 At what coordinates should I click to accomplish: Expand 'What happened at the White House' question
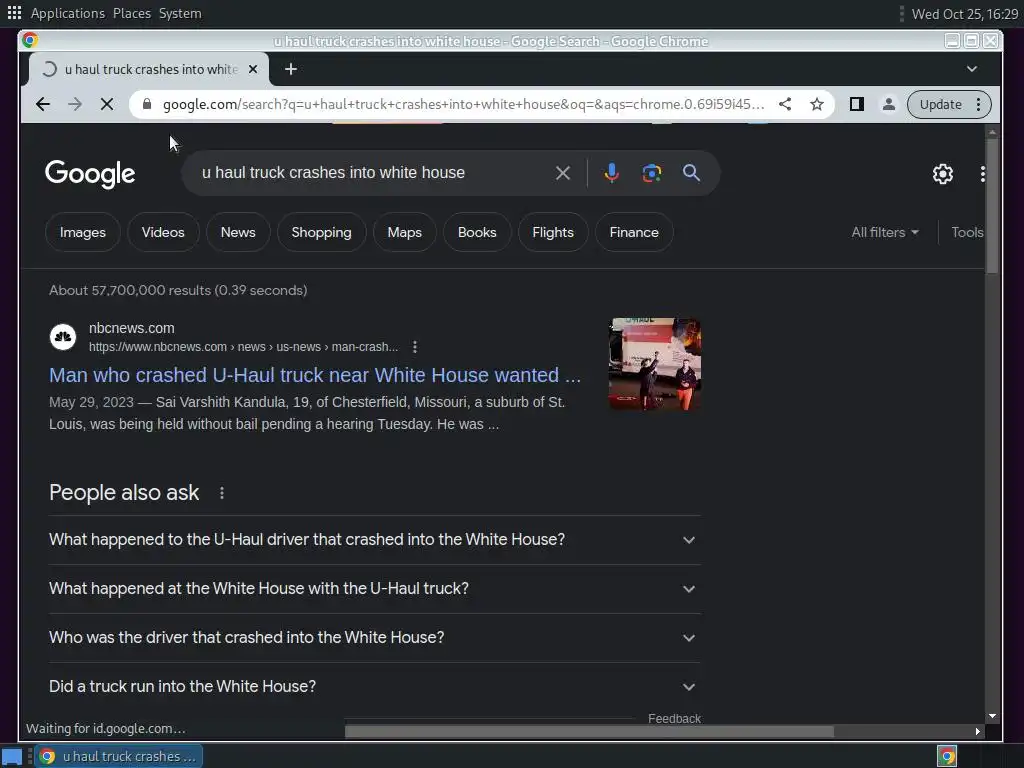[374, 589]
